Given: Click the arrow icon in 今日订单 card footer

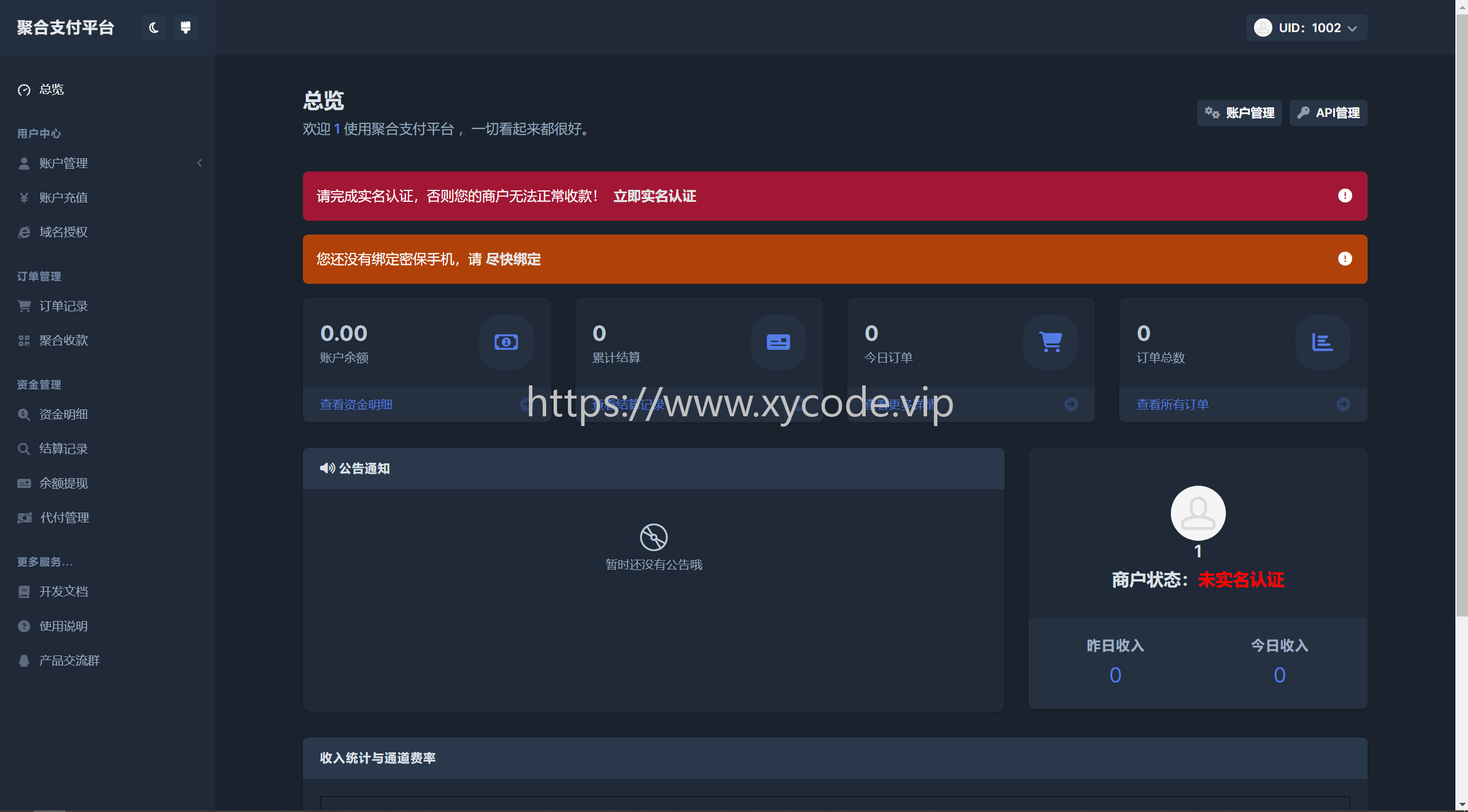Looking at the screenshot, I should click(x=1071, y=404).
